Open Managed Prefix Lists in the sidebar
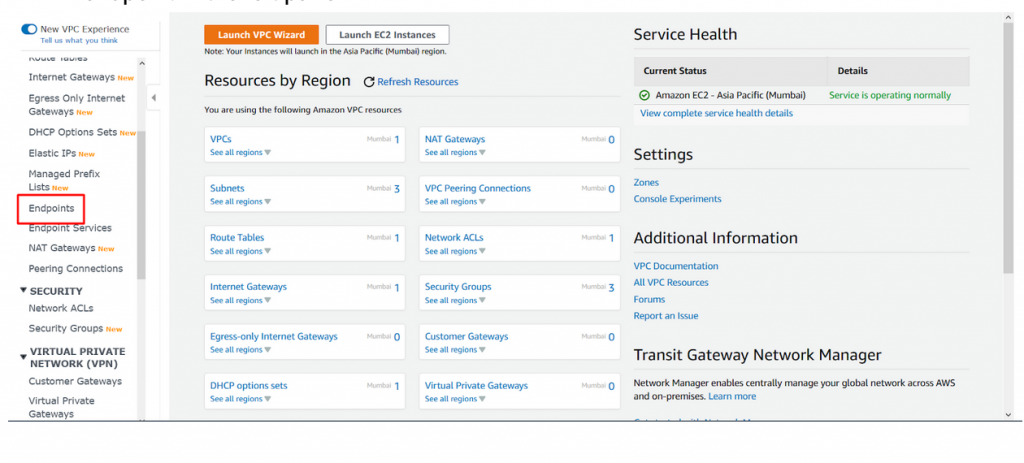Screen dimensions: 1024x463 pyautogui.click(x=64, y=180)
